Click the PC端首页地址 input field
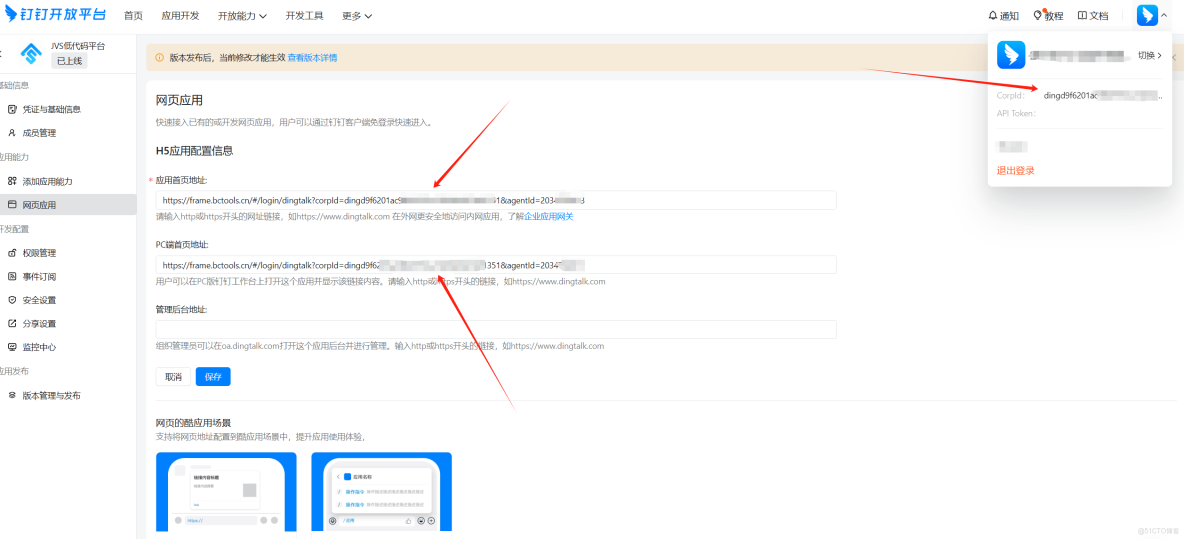Viewport: 1184px width, 539px height. (x=495, y=265)
